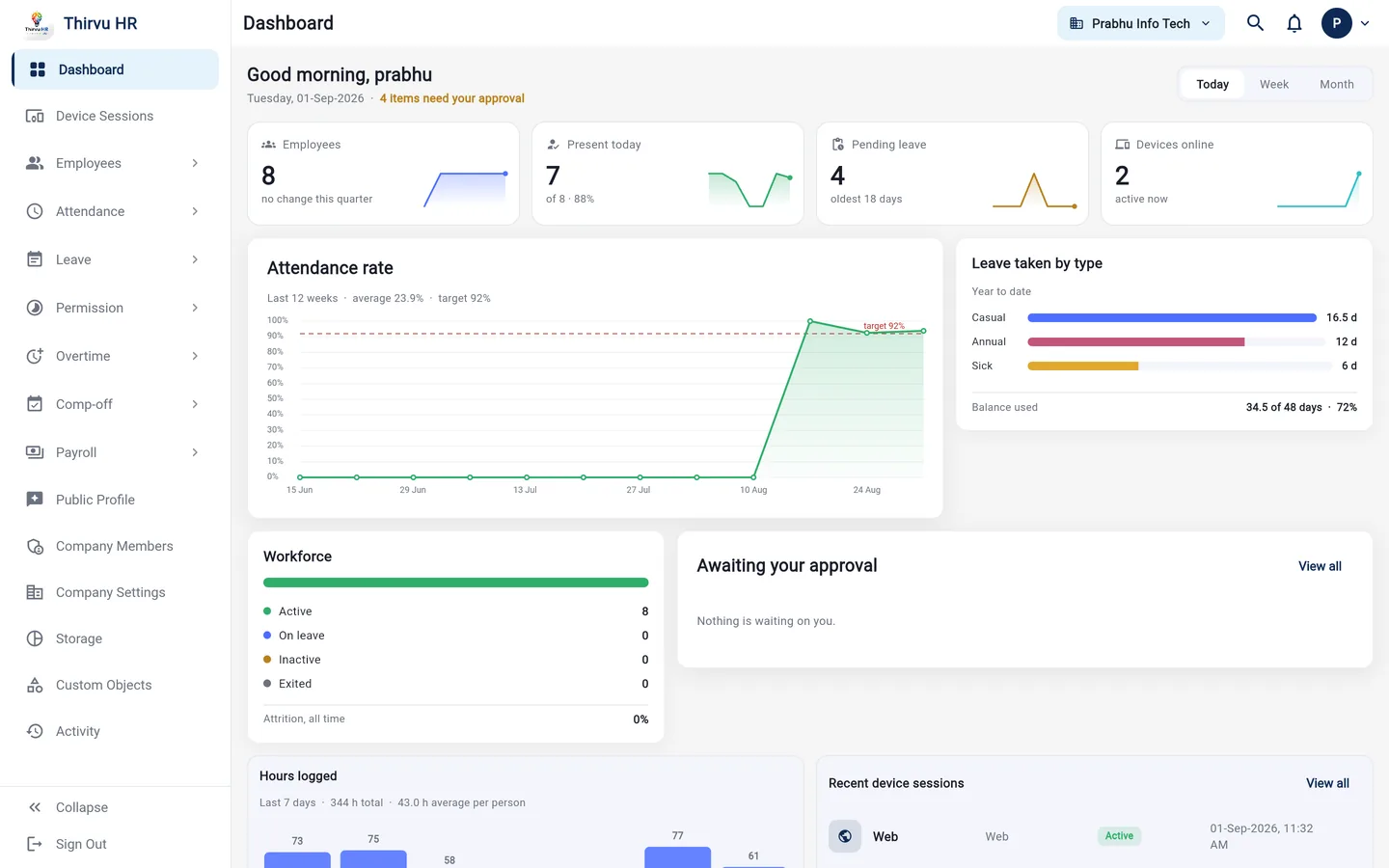Image resolution: width=1389 pixels, height=868 pixels.
Task: Click the Casual leave blue bar
Action: (1172, 317)
